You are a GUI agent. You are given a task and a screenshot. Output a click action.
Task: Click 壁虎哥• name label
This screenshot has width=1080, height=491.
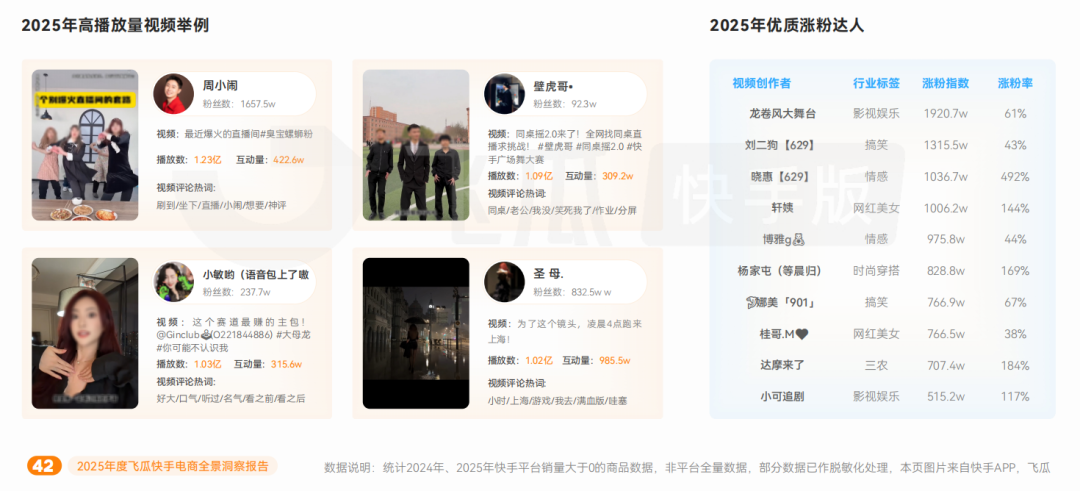click(x=554, y=86)
